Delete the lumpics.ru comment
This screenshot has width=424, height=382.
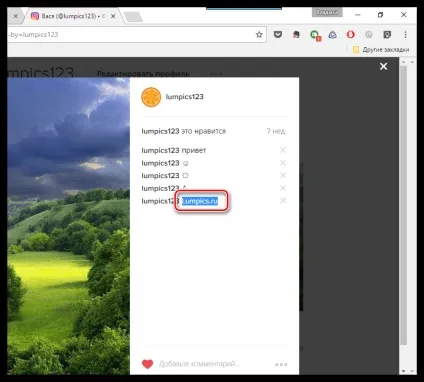click(x=283, y=201)
